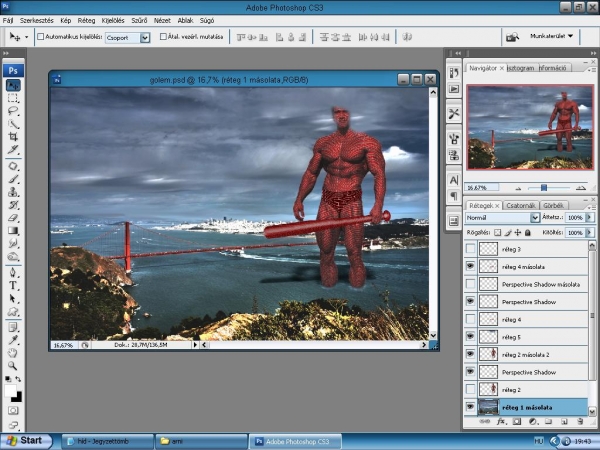Enable Automatikus kijelölés checkbox
The image size is (600, 450).
(41, 37)
